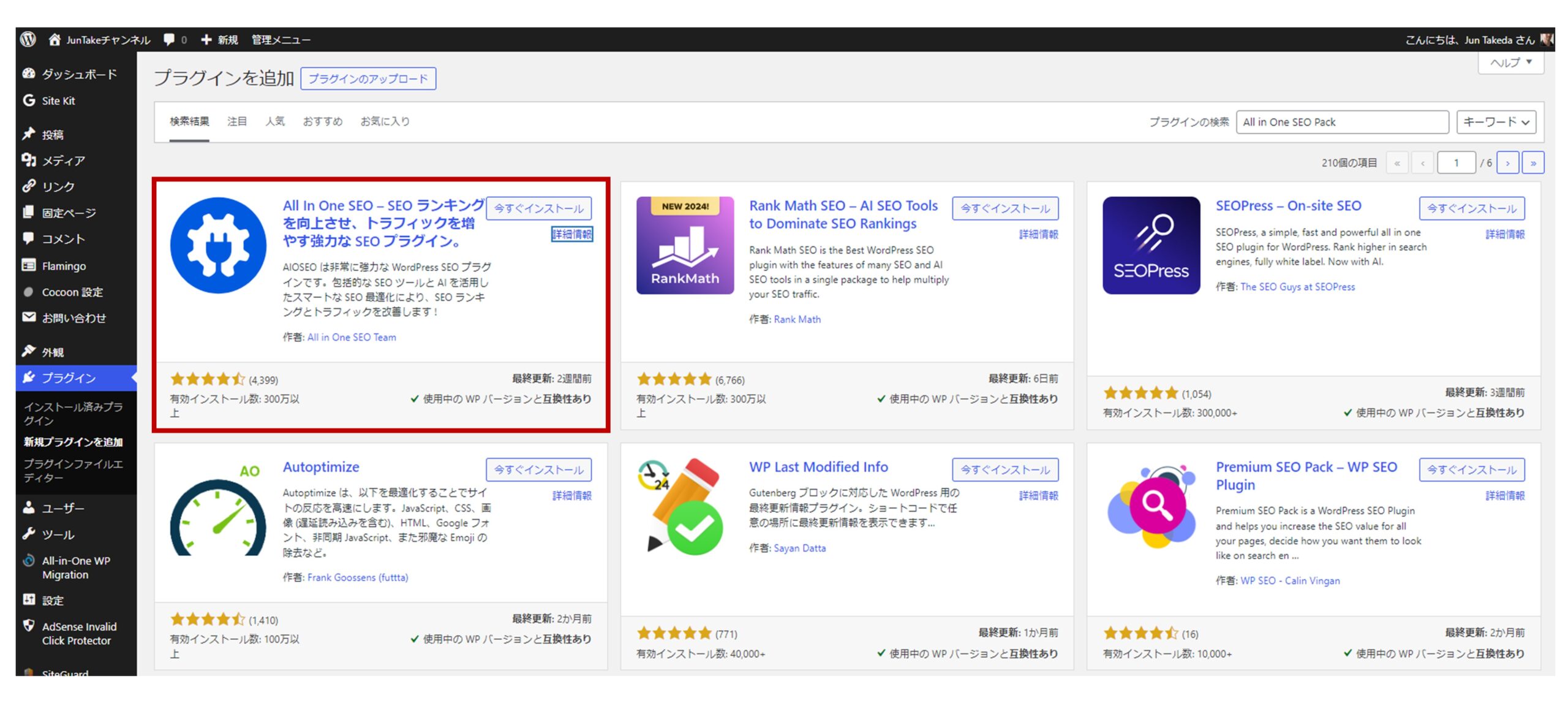
Task: Open 詳細情報 for SEOPress
Action: (x=1505, y=234)
